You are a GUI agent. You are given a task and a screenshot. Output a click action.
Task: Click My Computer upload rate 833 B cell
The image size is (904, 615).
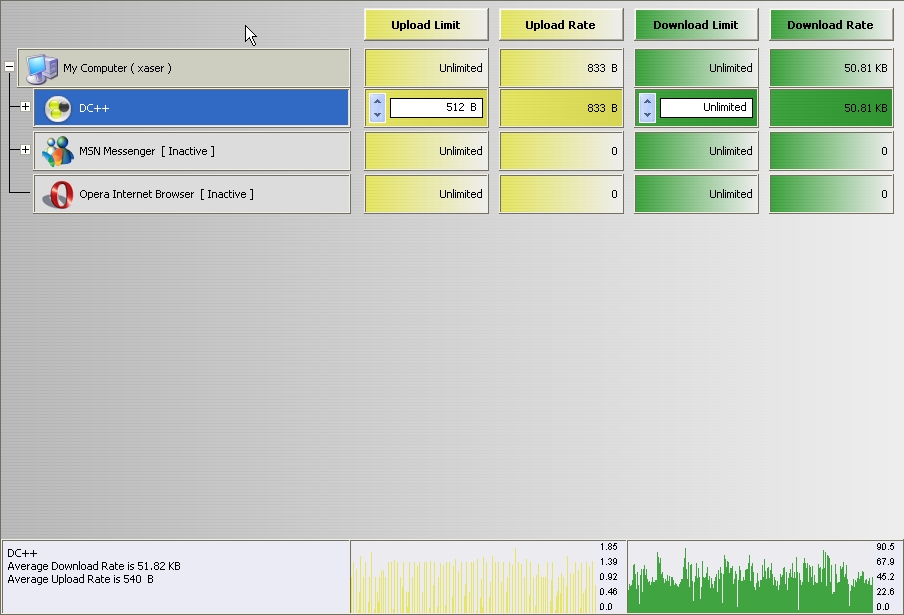[561, 68]
